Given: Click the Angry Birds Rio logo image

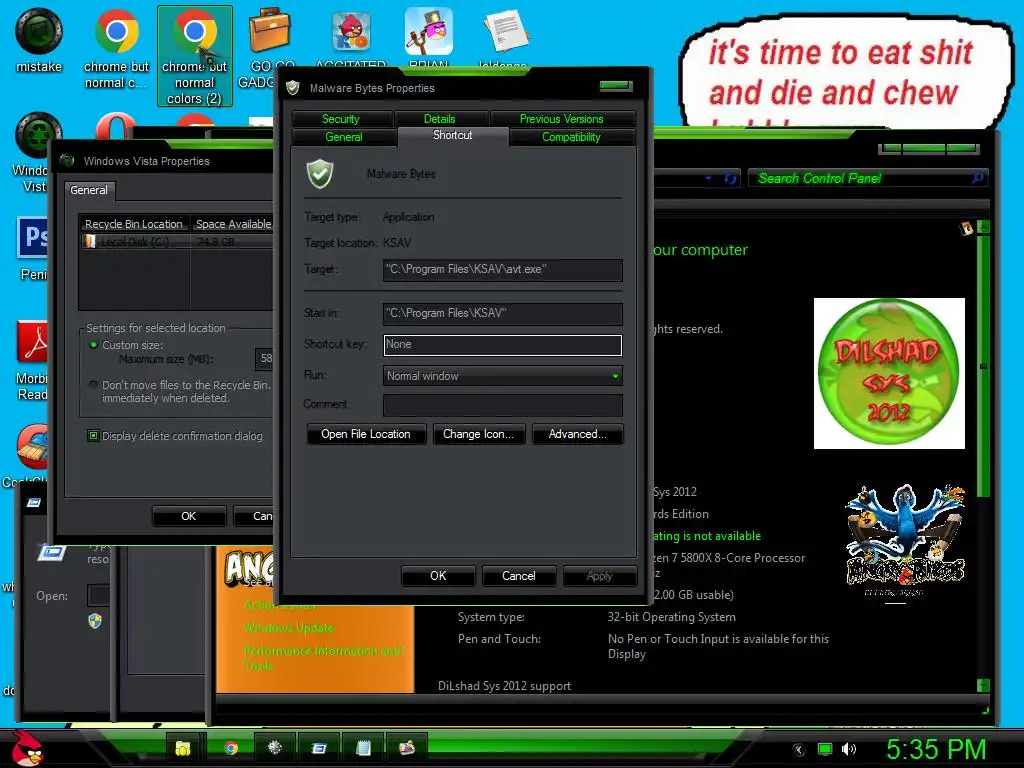Looking at the screenshot, I should coord(904,541).
